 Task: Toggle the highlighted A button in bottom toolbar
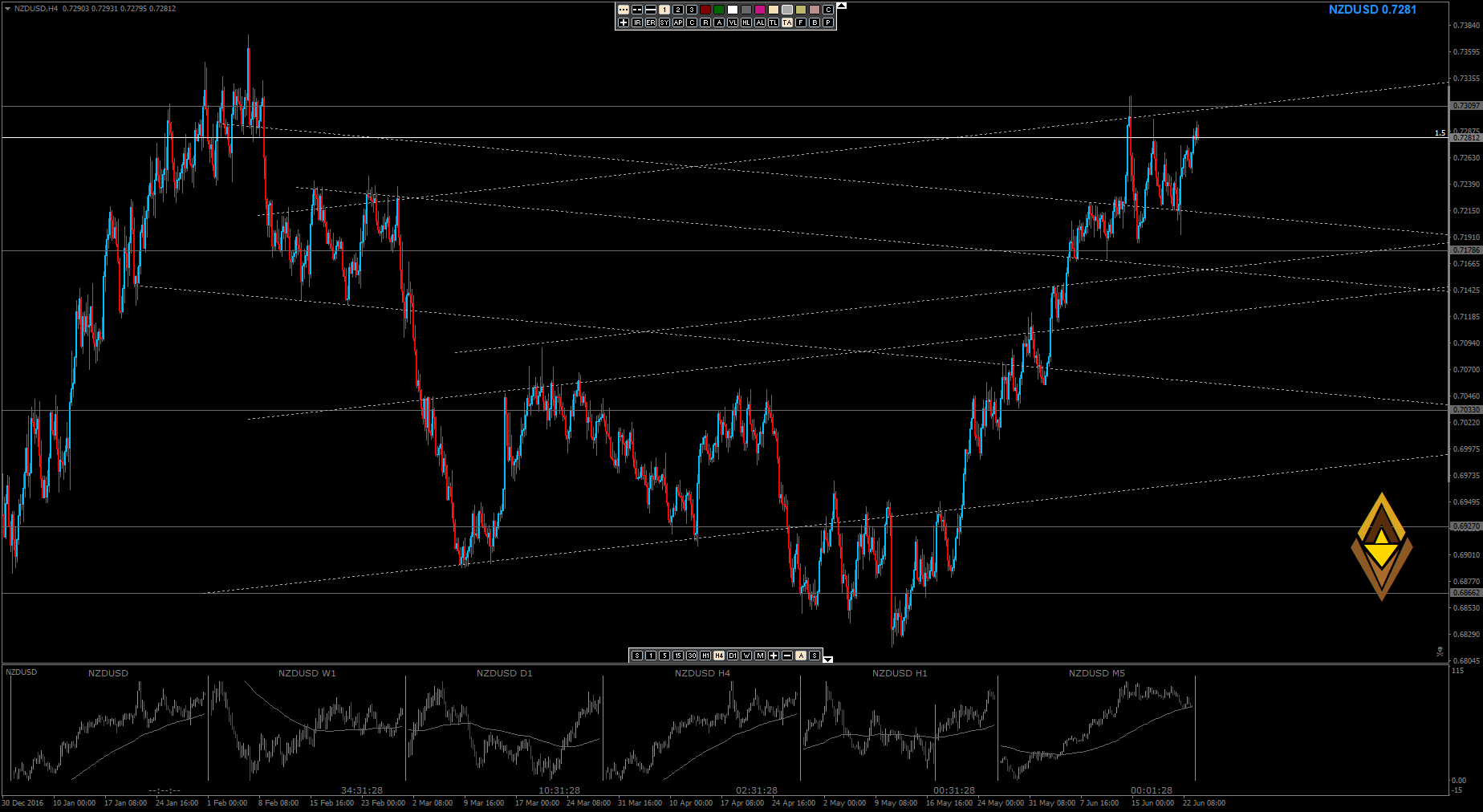(801, 656)
